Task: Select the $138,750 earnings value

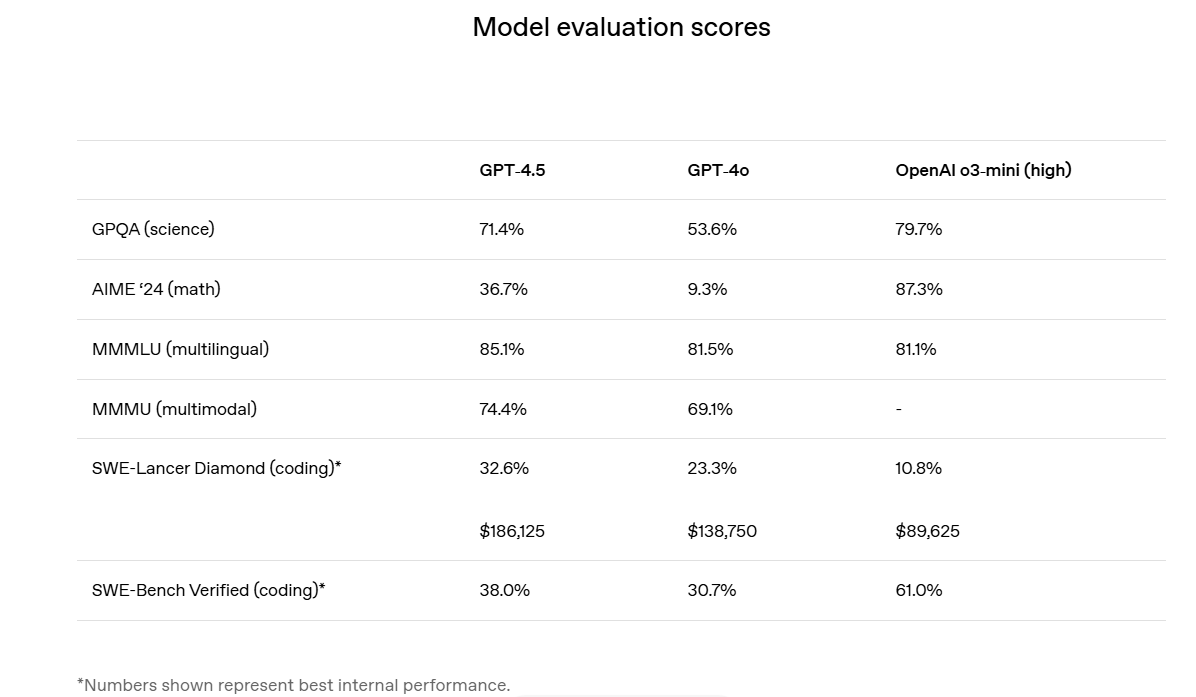Action: [x=722, y=531]
